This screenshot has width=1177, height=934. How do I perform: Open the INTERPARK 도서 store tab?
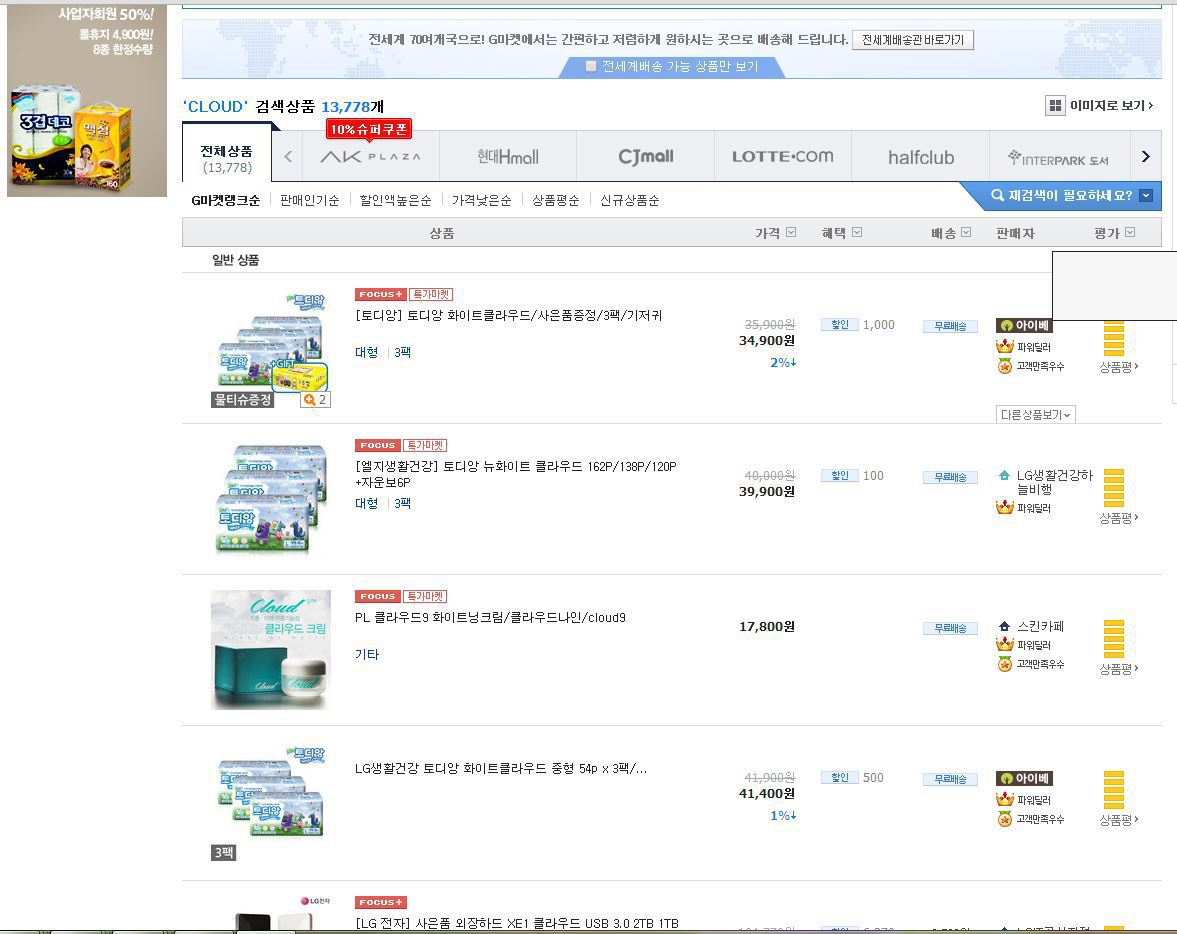(1058, 158)
